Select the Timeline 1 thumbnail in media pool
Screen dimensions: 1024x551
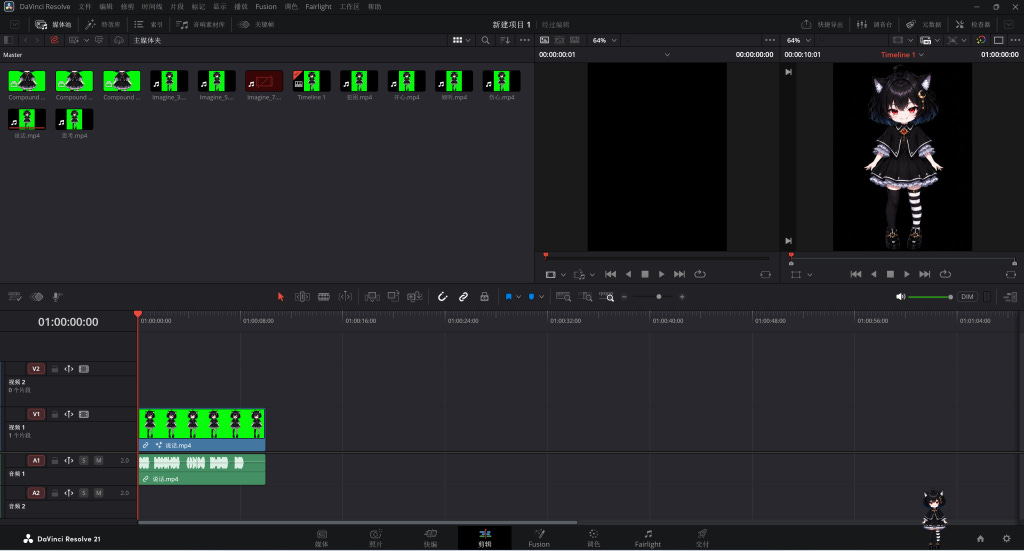(x=312, y=81)
